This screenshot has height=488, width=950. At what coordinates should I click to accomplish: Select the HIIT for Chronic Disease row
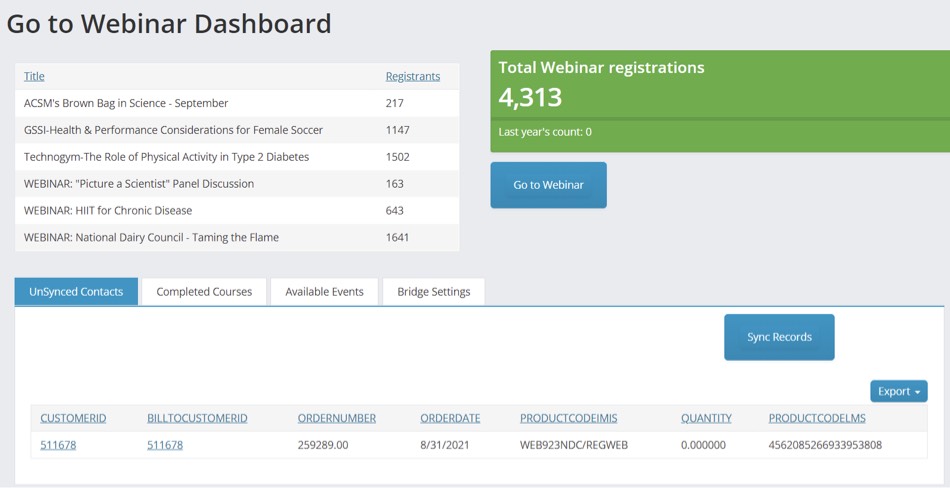(x=237, y=210)
